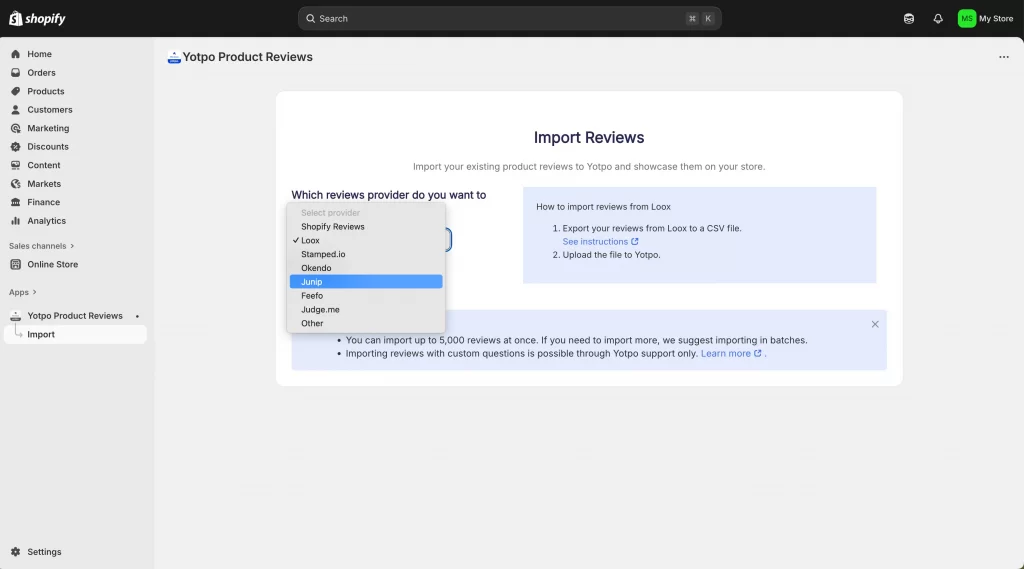
Task: Open the three-dot more actions menu
Action: pyautogui.click(x=1004, y=57)
